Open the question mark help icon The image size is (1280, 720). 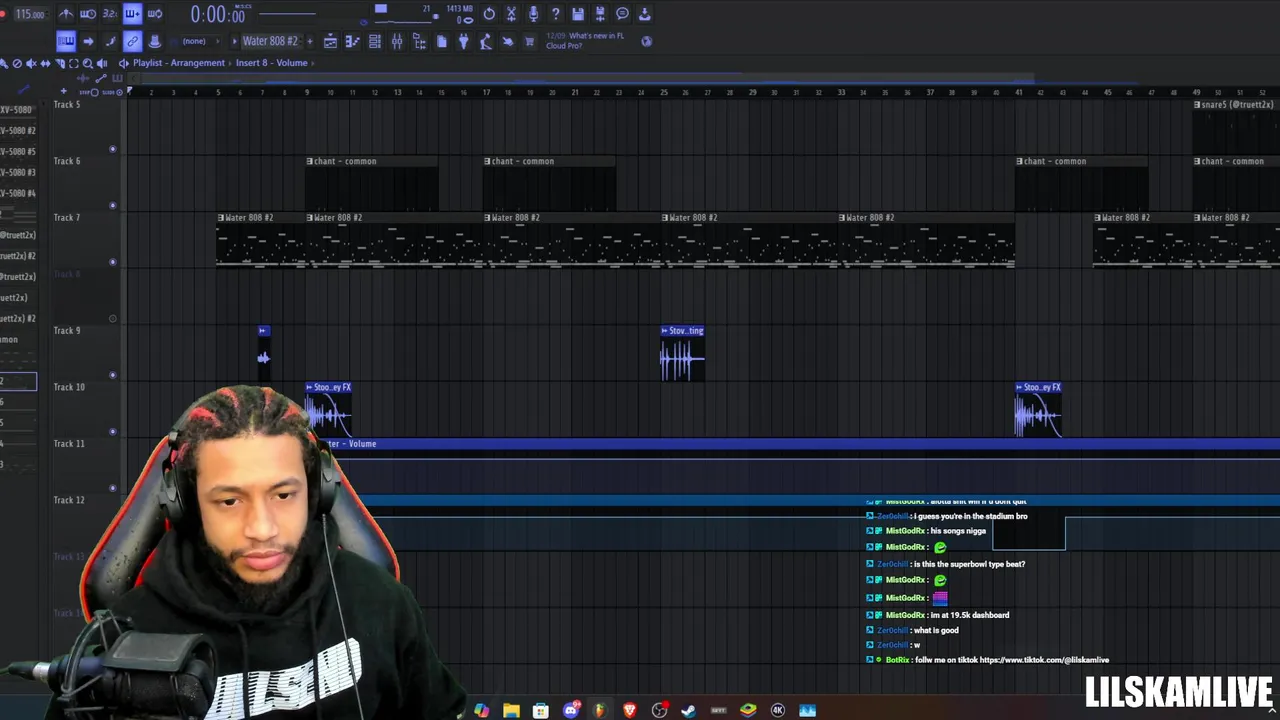click(555, 14)
